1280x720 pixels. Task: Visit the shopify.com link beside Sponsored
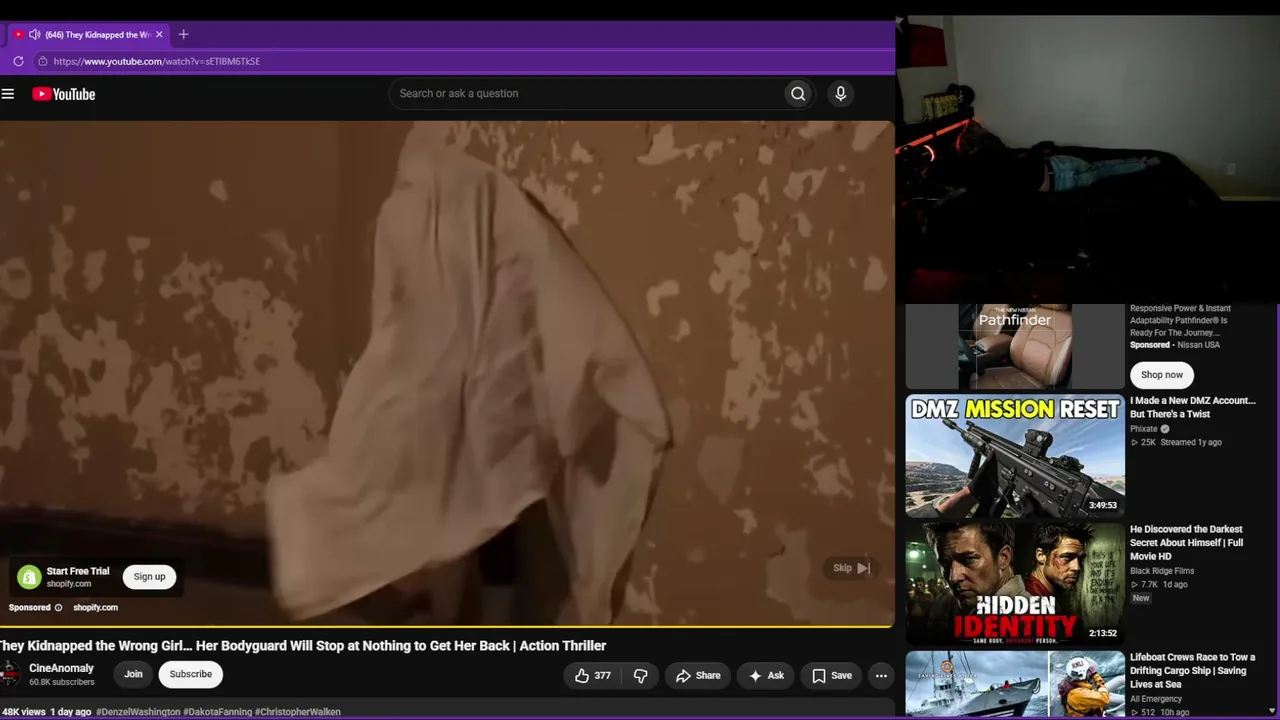tap(95, 608)
